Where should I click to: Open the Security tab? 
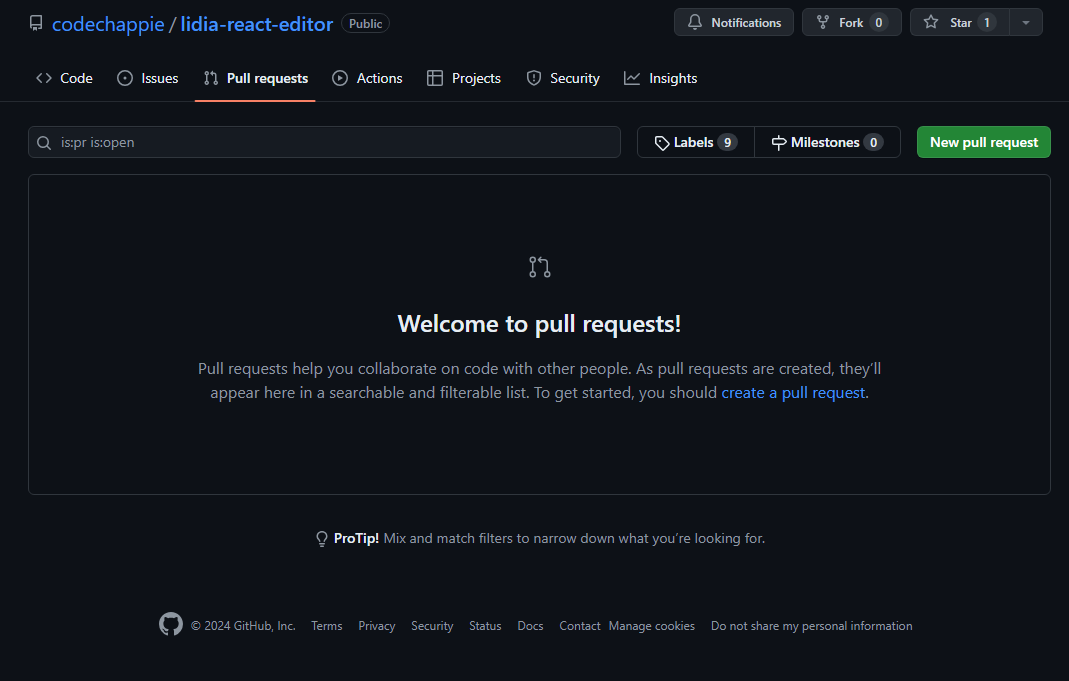(563, 78)
